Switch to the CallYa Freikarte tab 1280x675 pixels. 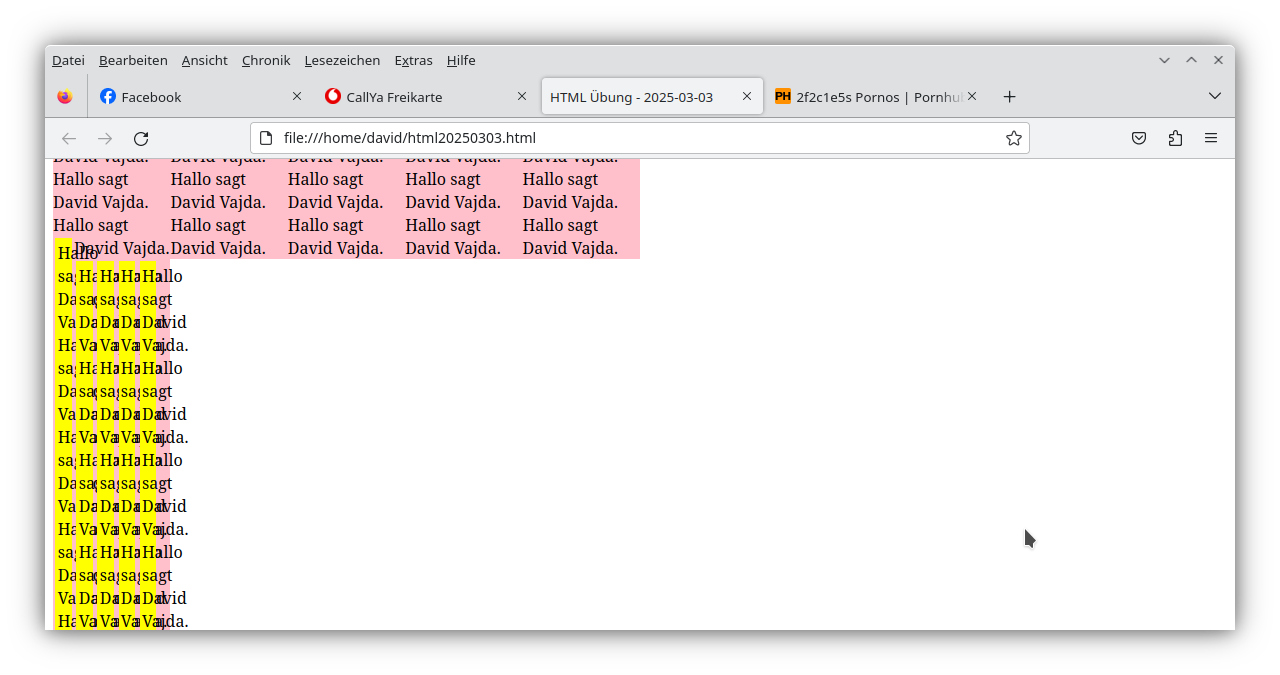click(415, 97)
